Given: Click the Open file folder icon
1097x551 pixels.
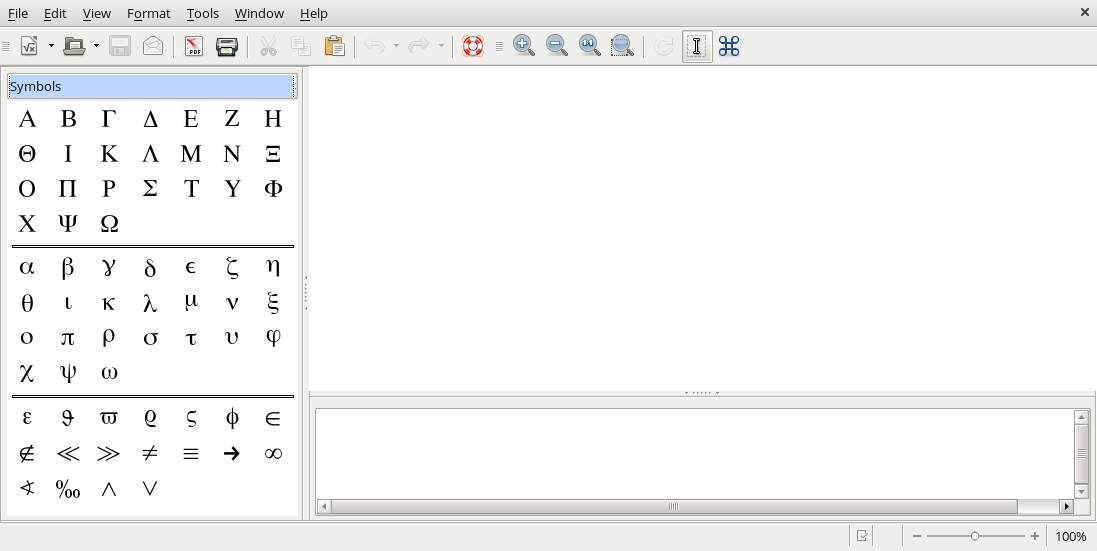Looking at the screenshot, I should coord(73,46).
